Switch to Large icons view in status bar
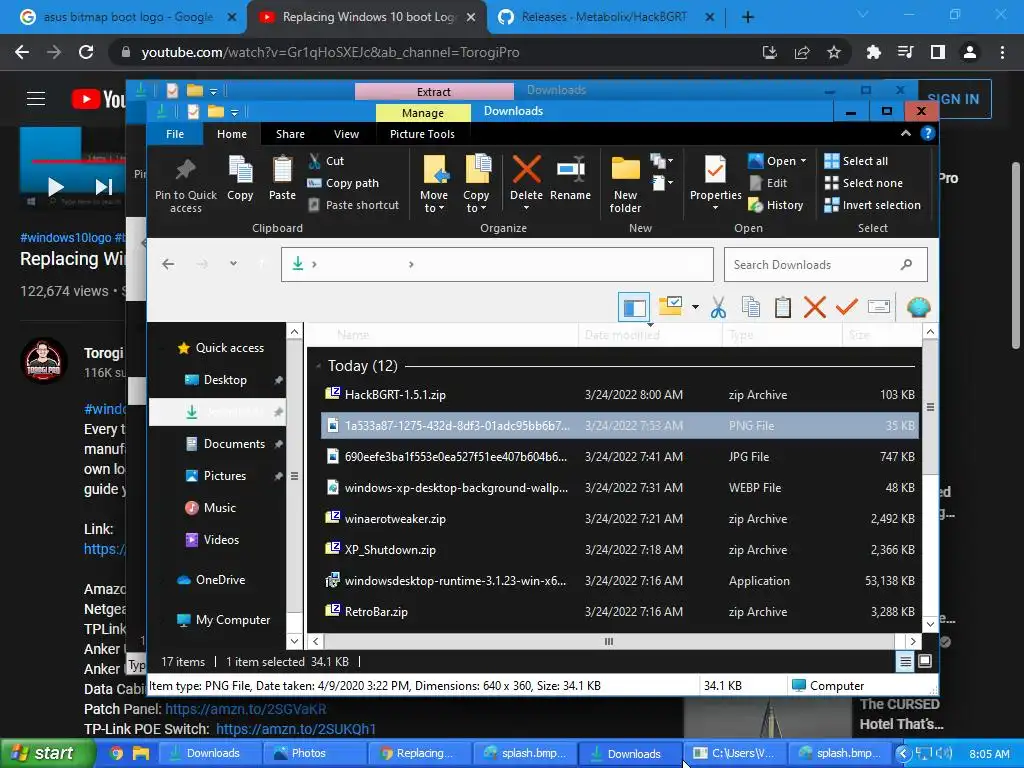This screenshot has width=1024, height=768. [925, 662]
